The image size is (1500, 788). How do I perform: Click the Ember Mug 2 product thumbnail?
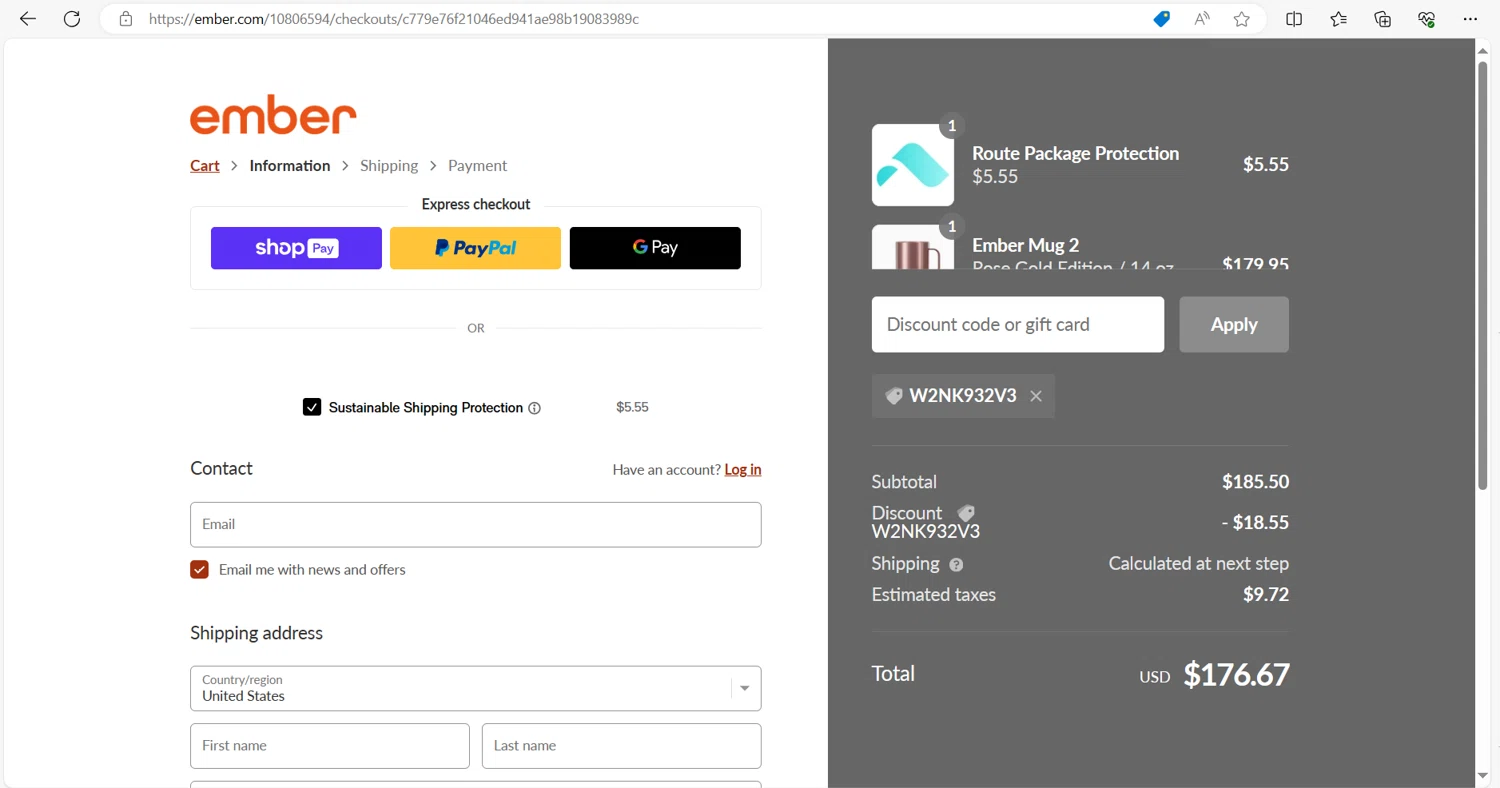(913, 247)
